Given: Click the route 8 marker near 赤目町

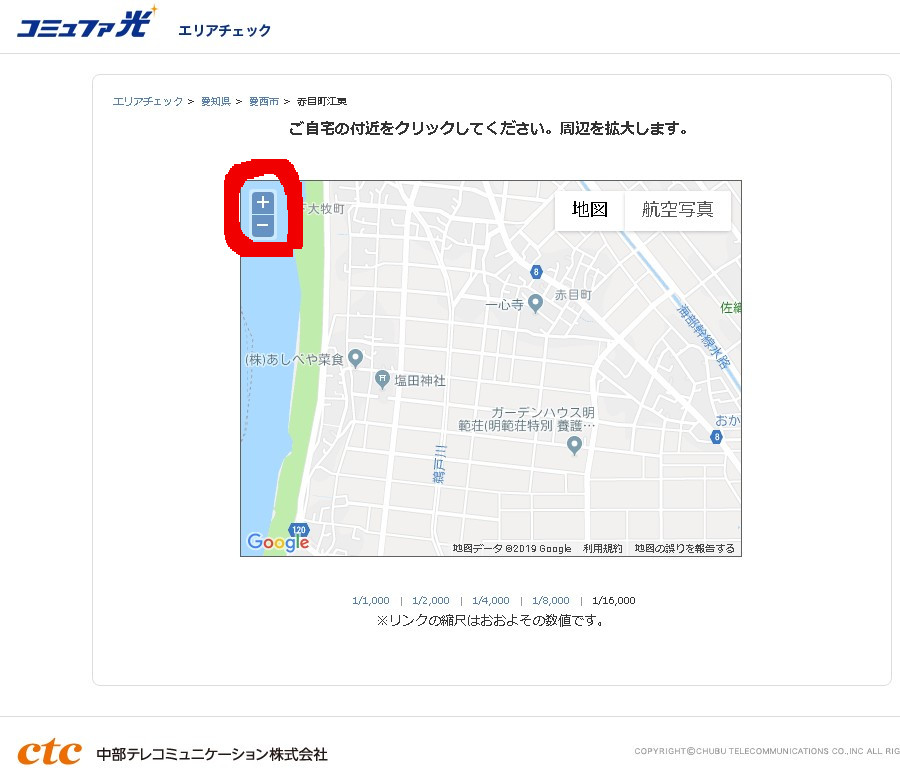Looking at the screenshot, I should (x=536, y=272).
